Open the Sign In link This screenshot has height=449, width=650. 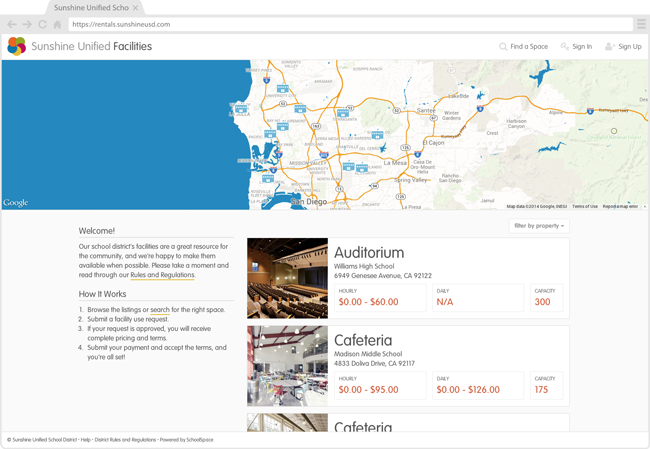point(582,46)
